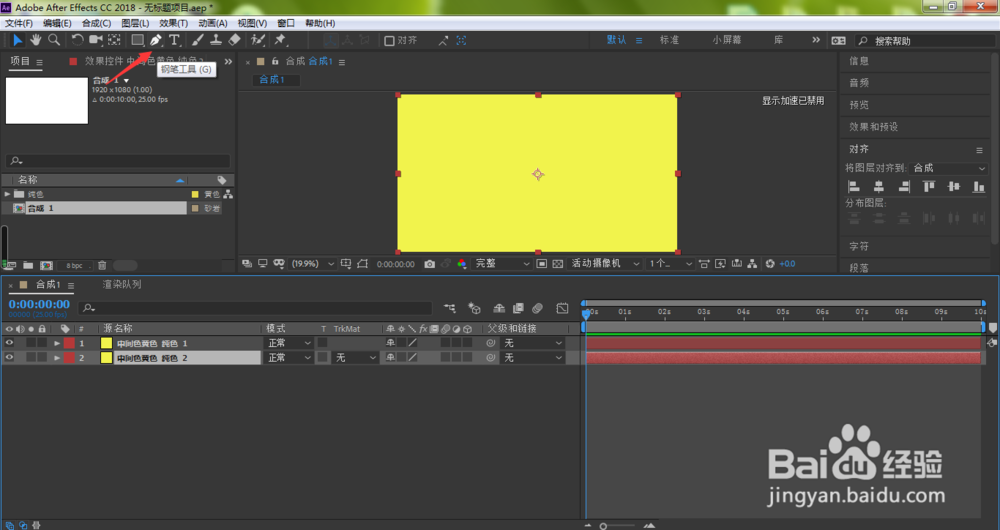
Task: Select the Eraser tool
Action: 235,40
